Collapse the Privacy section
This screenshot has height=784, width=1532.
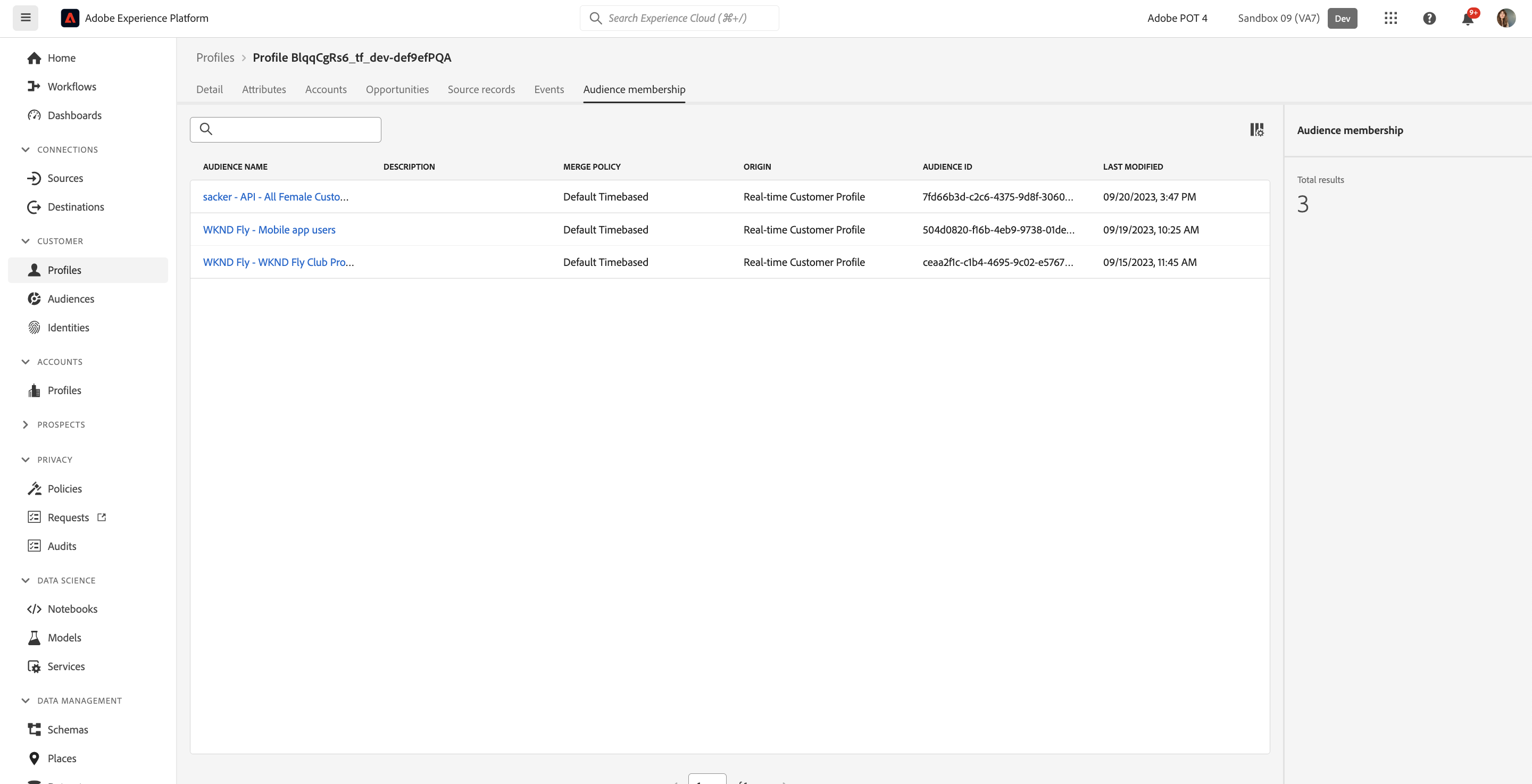[25, 459]
